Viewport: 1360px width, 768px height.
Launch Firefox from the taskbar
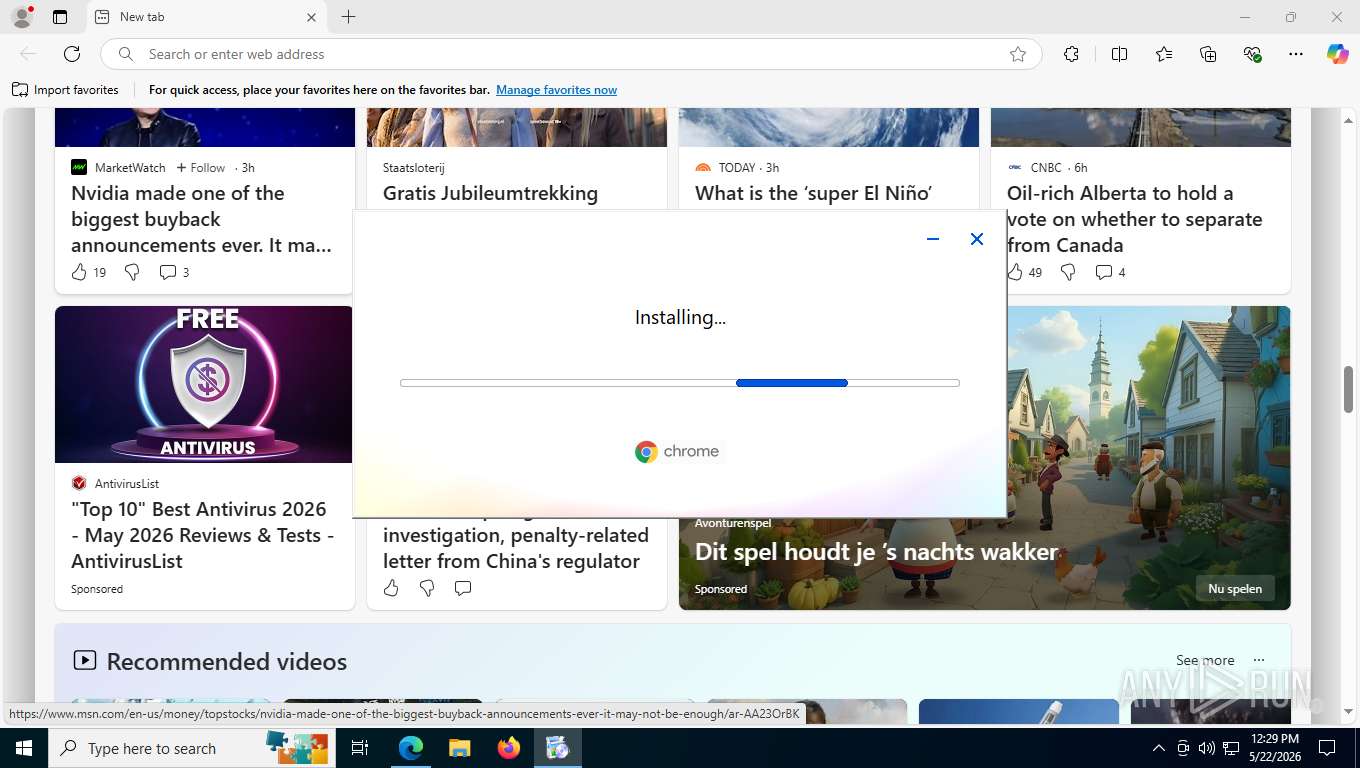[509, 748]
